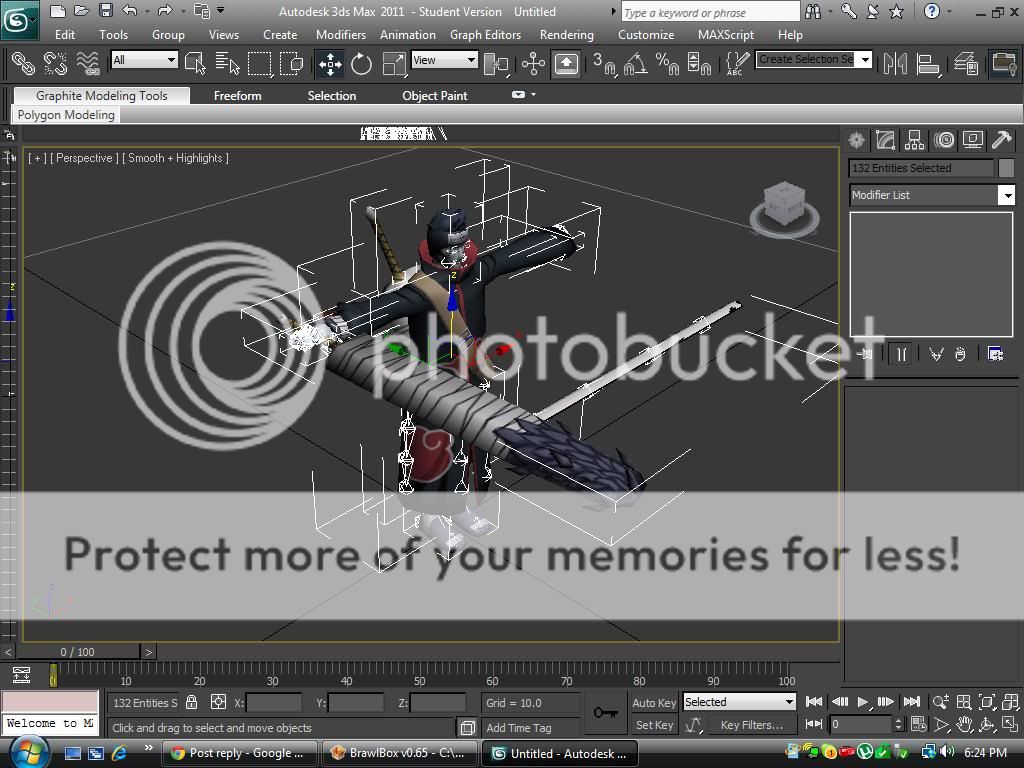
Task: Activate the Select Object tool
Action: 195,63
